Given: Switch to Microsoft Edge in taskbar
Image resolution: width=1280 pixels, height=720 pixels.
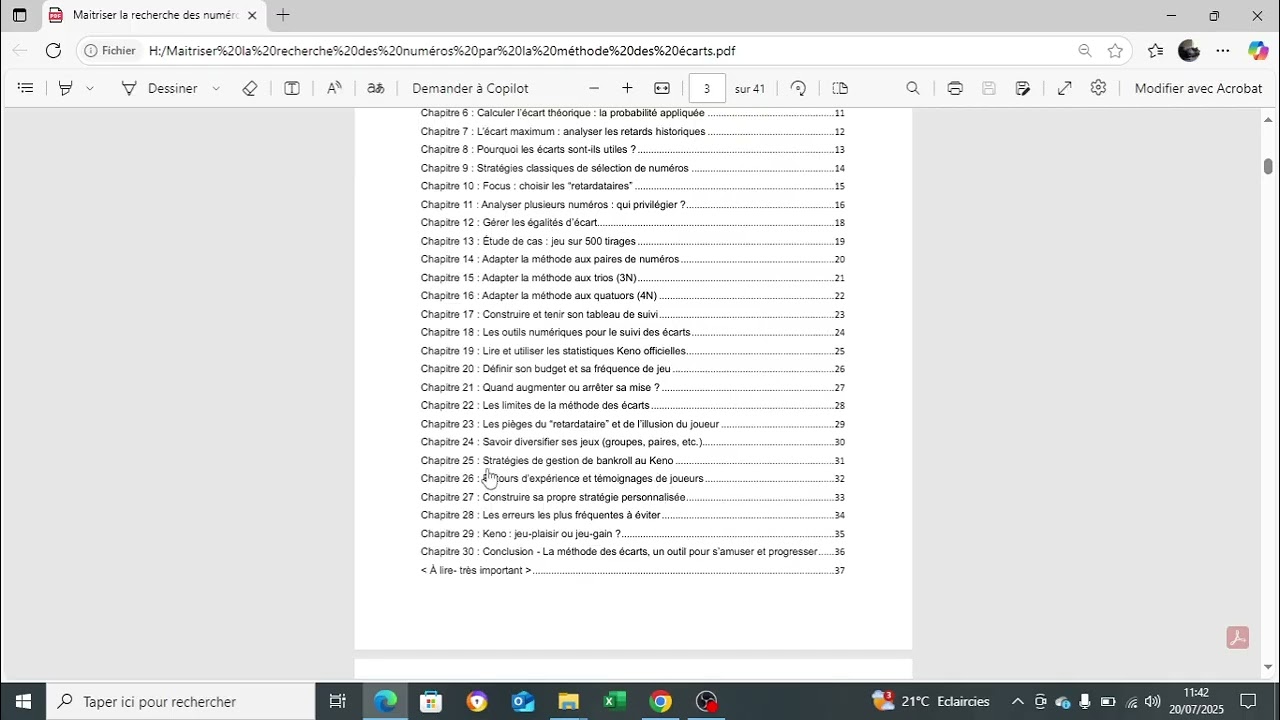Looking at the screenshot, I should (x=386, y=701).
